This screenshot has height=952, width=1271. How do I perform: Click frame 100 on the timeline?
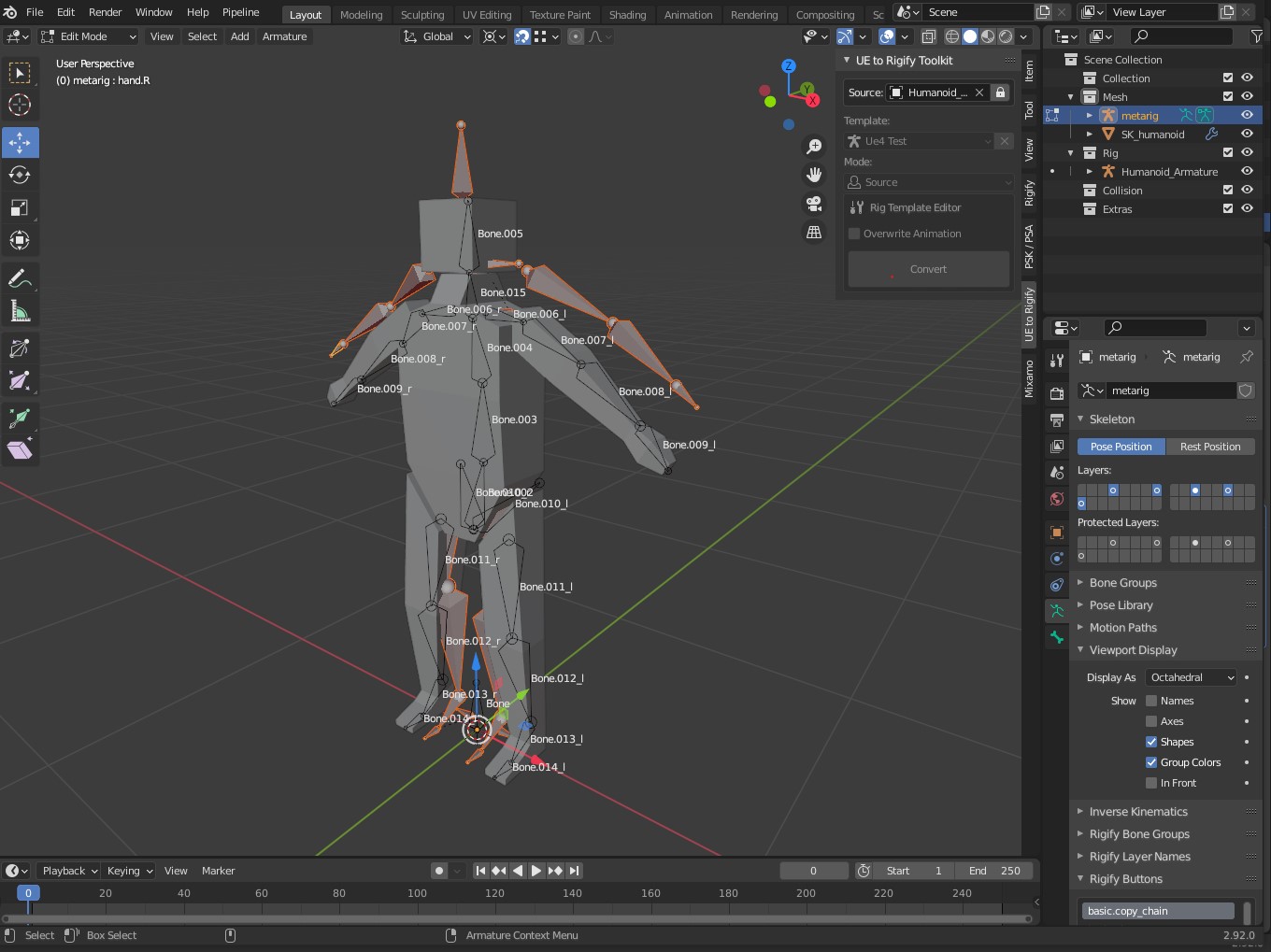[x=417, y=893]
